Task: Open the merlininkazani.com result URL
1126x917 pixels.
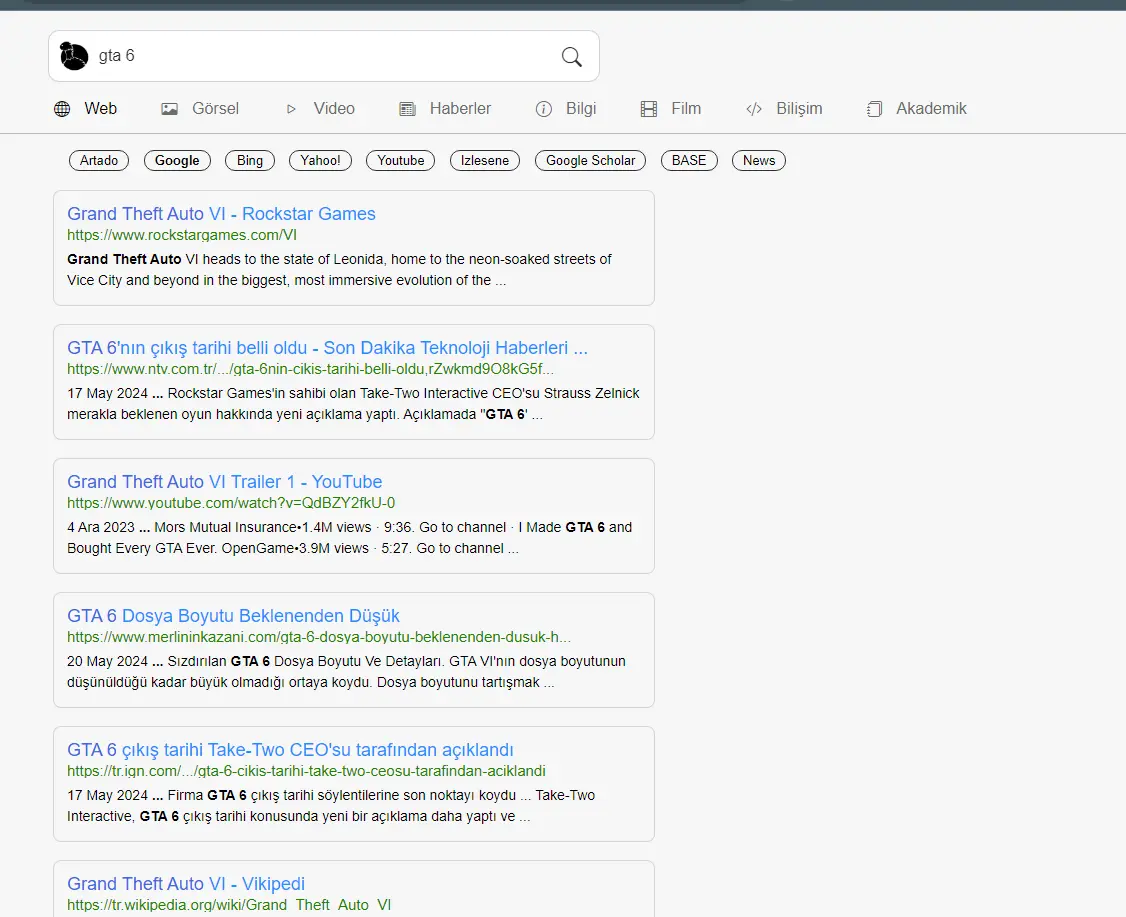Action: pyautogui.click(x=319, y=637)
